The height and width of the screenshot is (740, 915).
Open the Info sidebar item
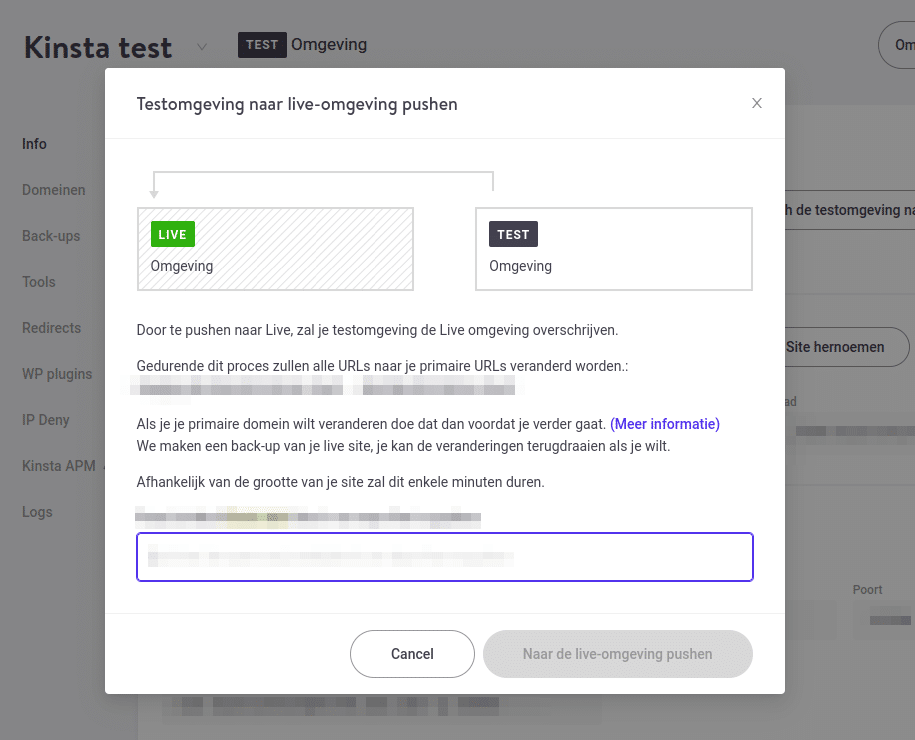[35, 144]
